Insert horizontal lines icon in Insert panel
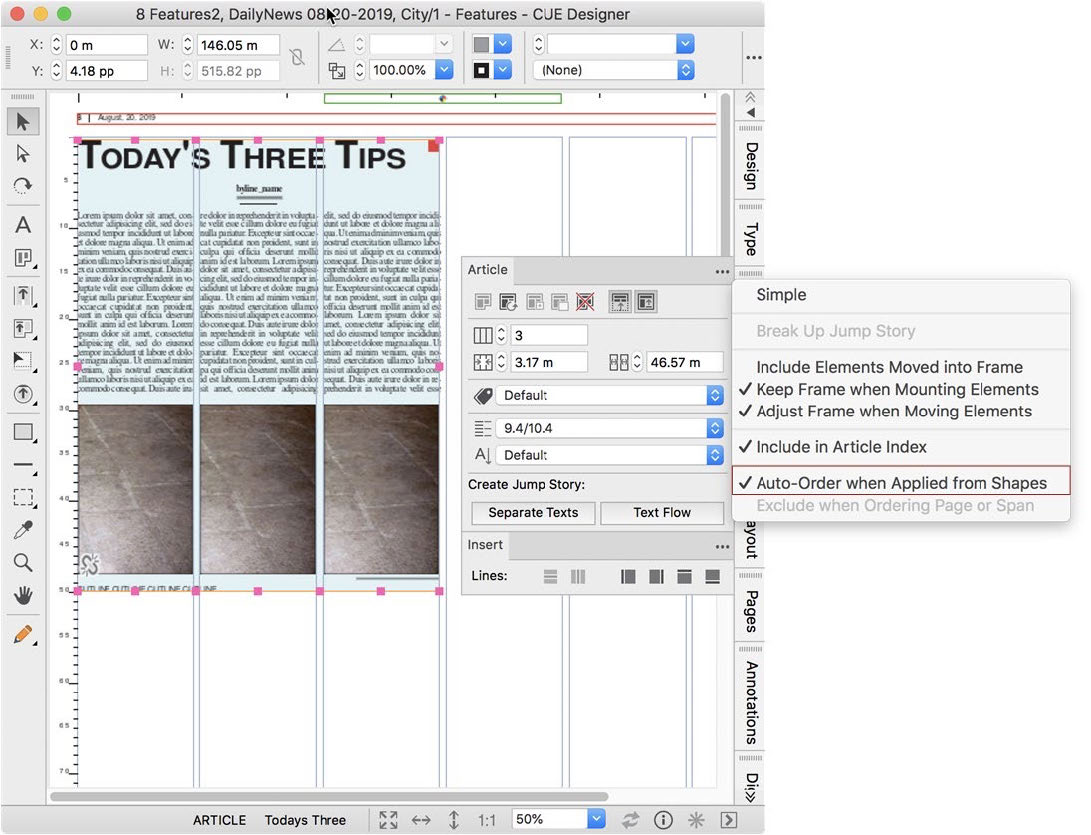 tap(550, 576)
